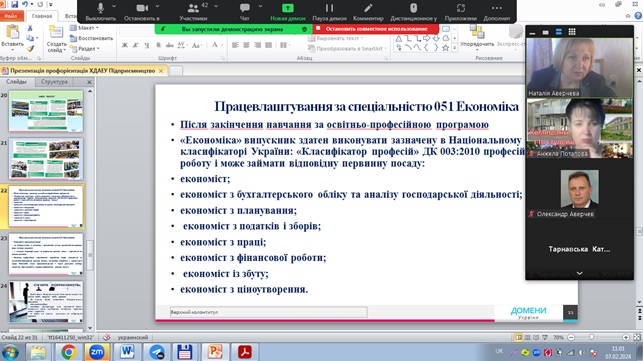The image size is (643, 361).
Task: Click the Восстановить reset button
Action: [91, 38]
